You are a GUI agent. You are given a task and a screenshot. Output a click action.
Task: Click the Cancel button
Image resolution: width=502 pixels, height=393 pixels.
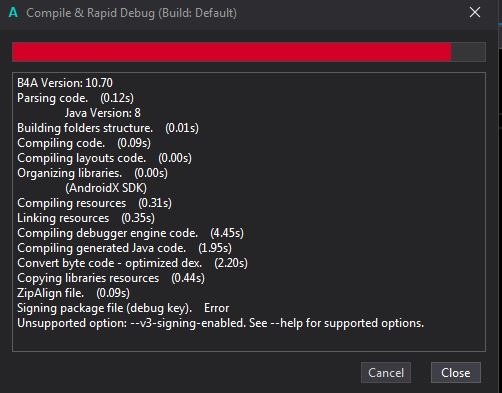pyautogui.click(x=386, y=372)
